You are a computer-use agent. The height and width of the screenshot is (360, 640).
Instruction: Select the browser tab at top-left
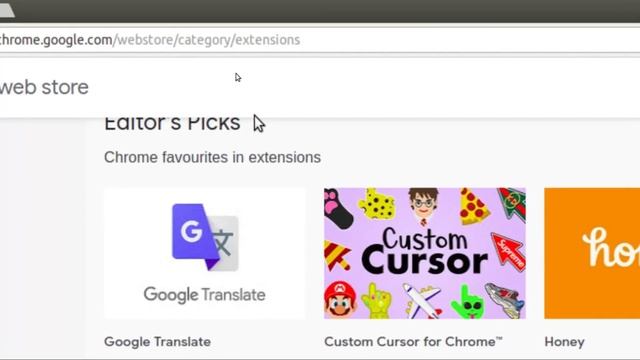(7, 11)
